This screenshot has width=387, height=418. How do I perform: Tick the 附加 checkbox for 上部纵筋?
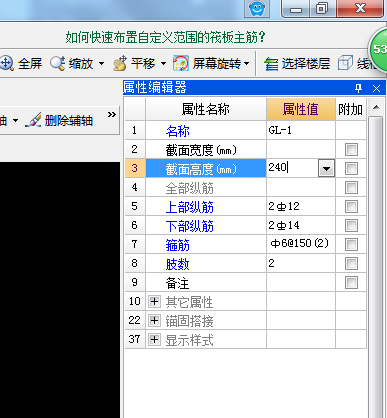(x=351, y=206)
